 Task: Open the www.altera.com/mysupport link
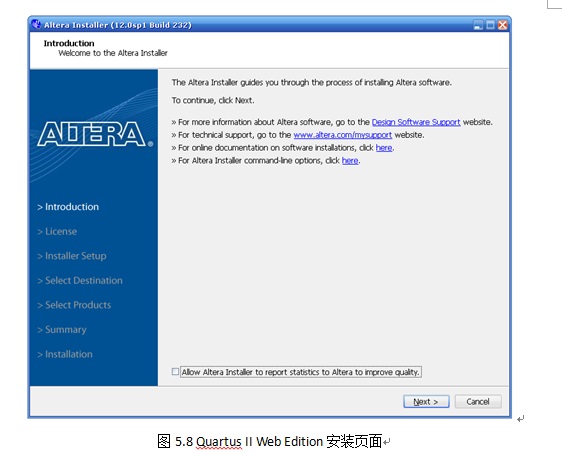(343, 135)
